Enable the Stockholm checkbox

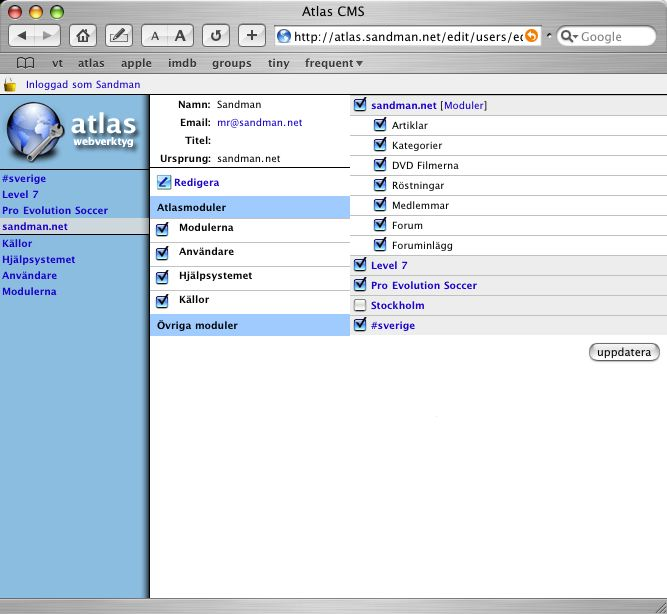360,305
